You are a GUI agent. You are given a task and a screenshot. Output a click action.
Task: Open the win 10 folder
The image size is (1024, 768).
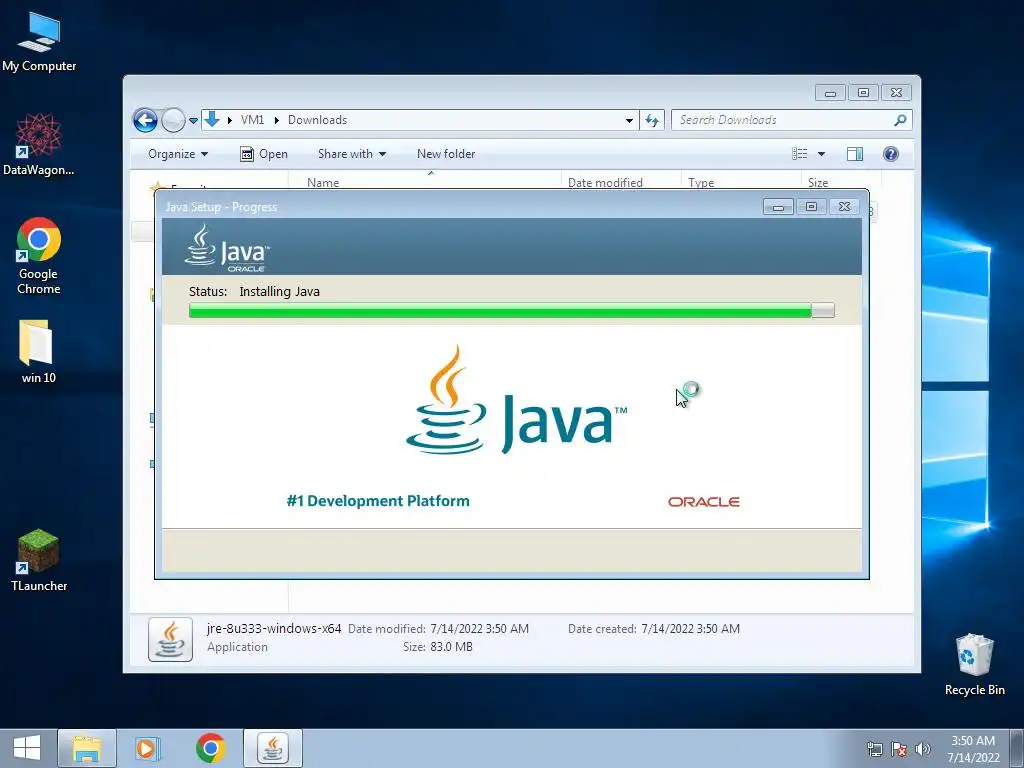coord(39,351)
